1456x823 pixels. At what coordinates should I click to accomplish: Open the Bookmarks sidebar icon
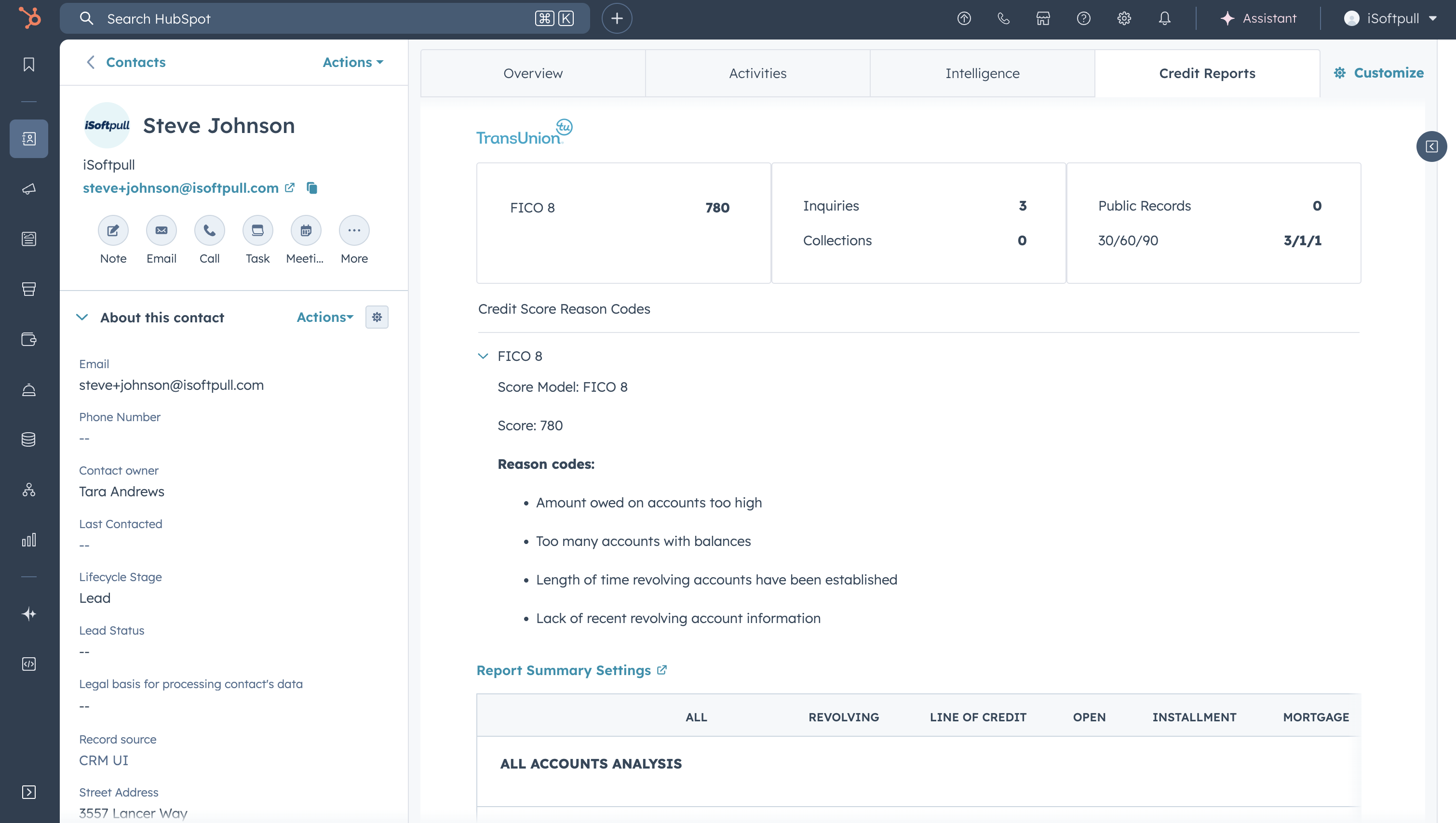(x=29, y=65)
